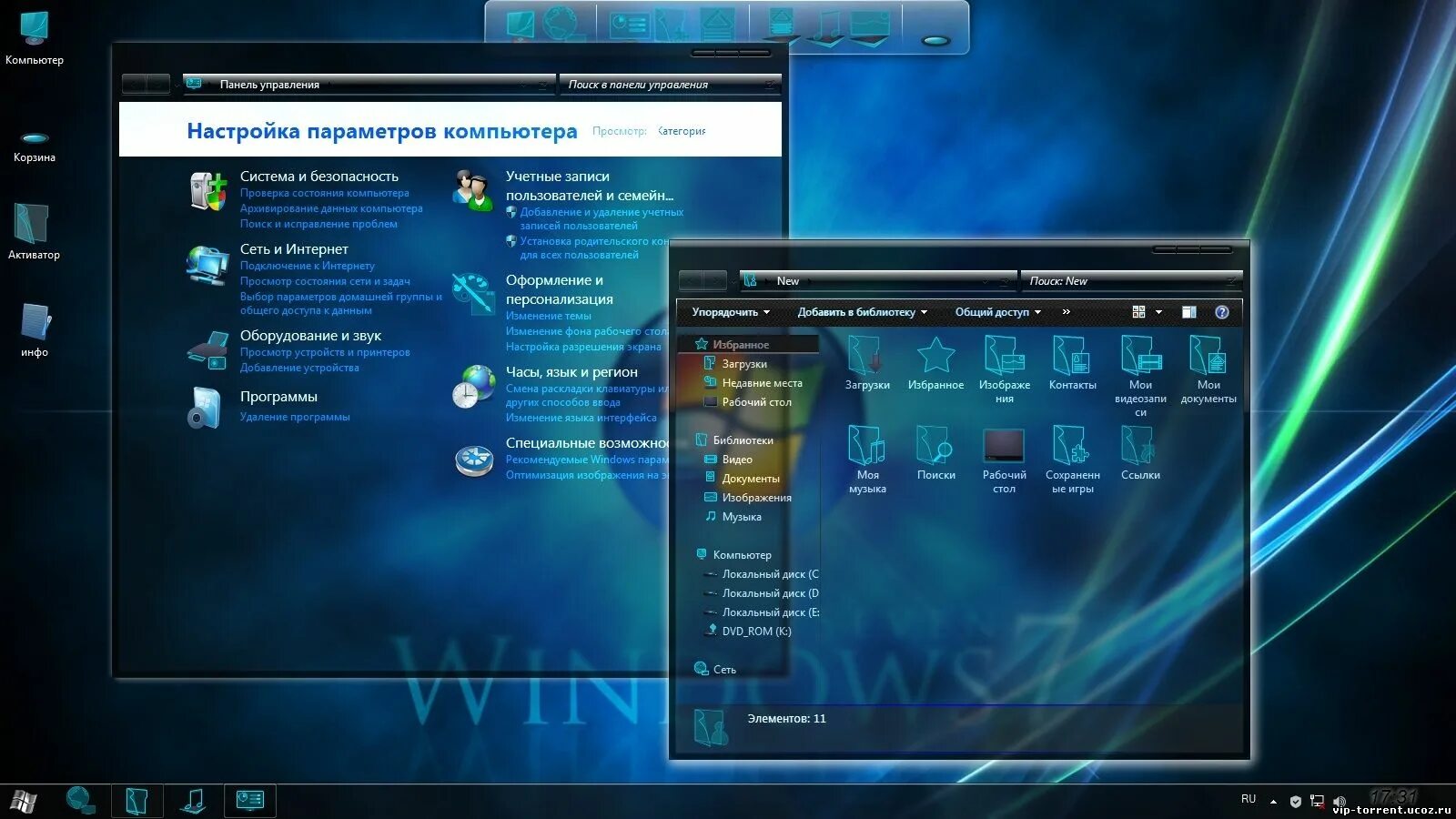Open the Проверка состояния компьютера link
This screenshot has width=1456, height=819.
click(325, 193)
